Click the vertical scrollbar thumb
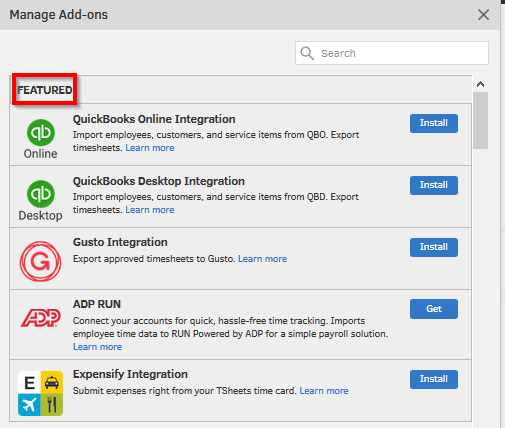 coord(480,120)
